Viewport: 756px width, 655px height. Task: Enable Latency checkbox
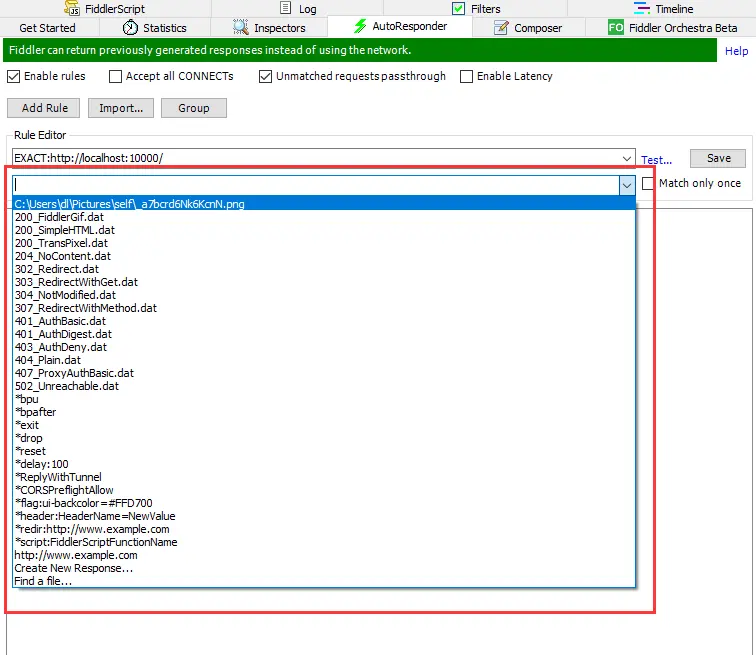coord(466,76)
